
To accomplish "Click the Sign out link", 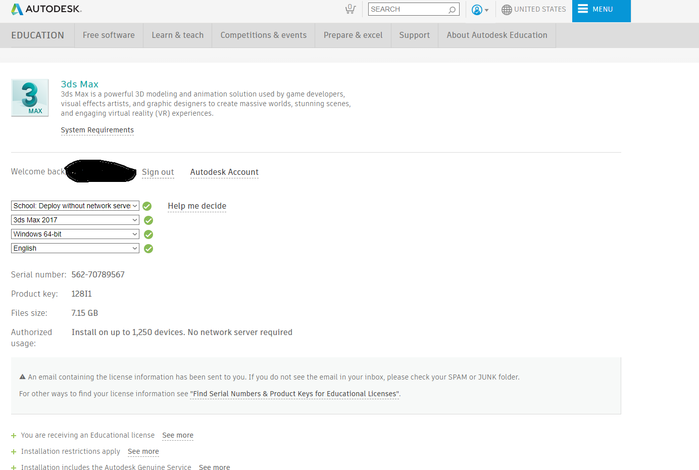I will [x=158, y=172].
